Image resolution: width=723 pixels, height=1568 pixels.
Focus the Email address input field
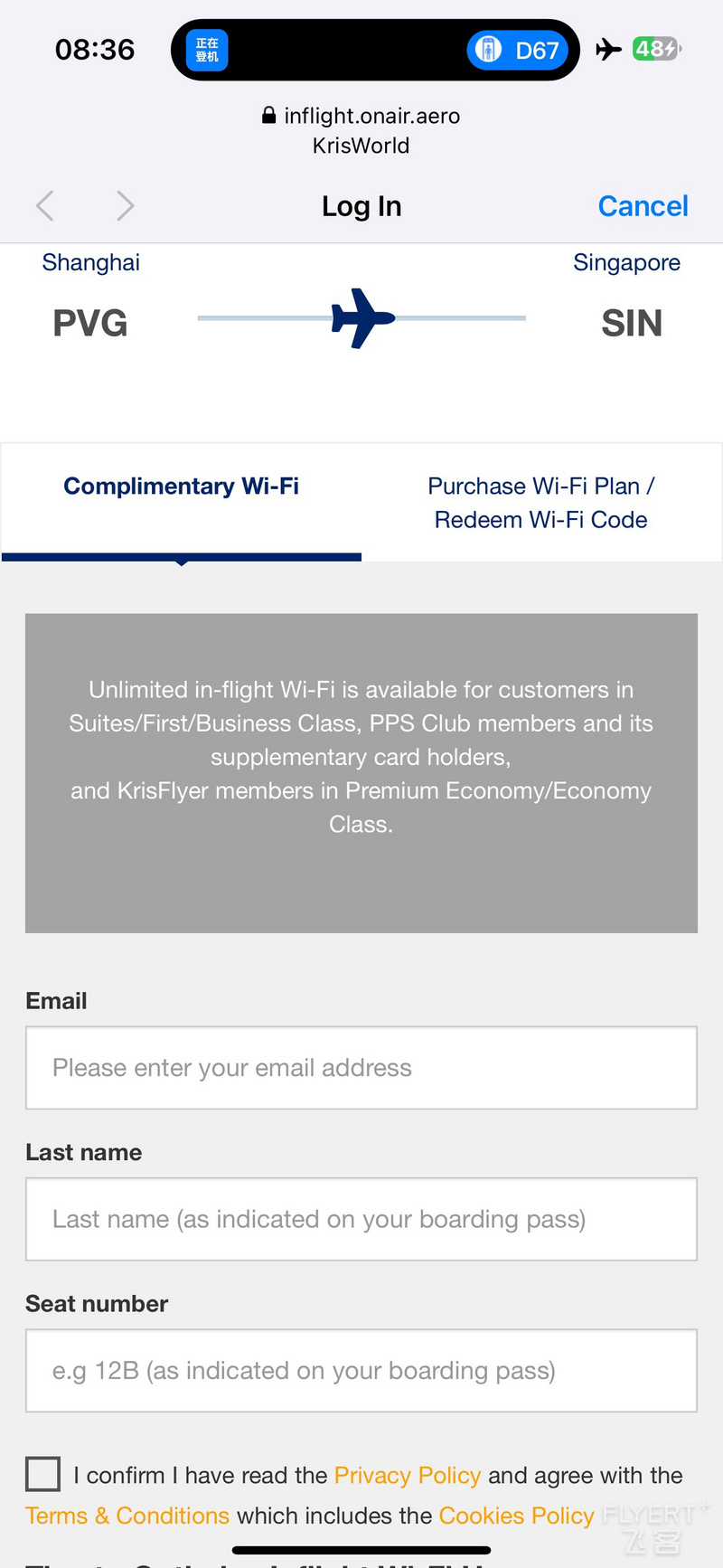point(361,1068)
